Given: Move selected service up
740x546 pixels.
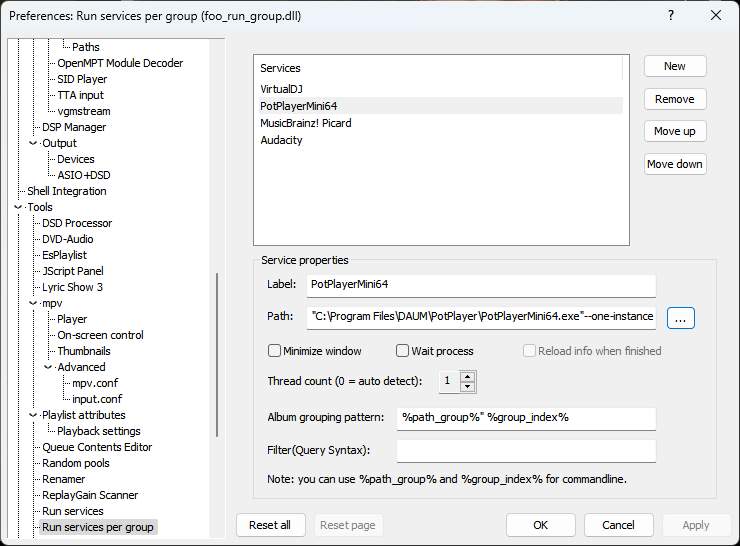Looking at the screenshot, I should (x=675, y=131).
